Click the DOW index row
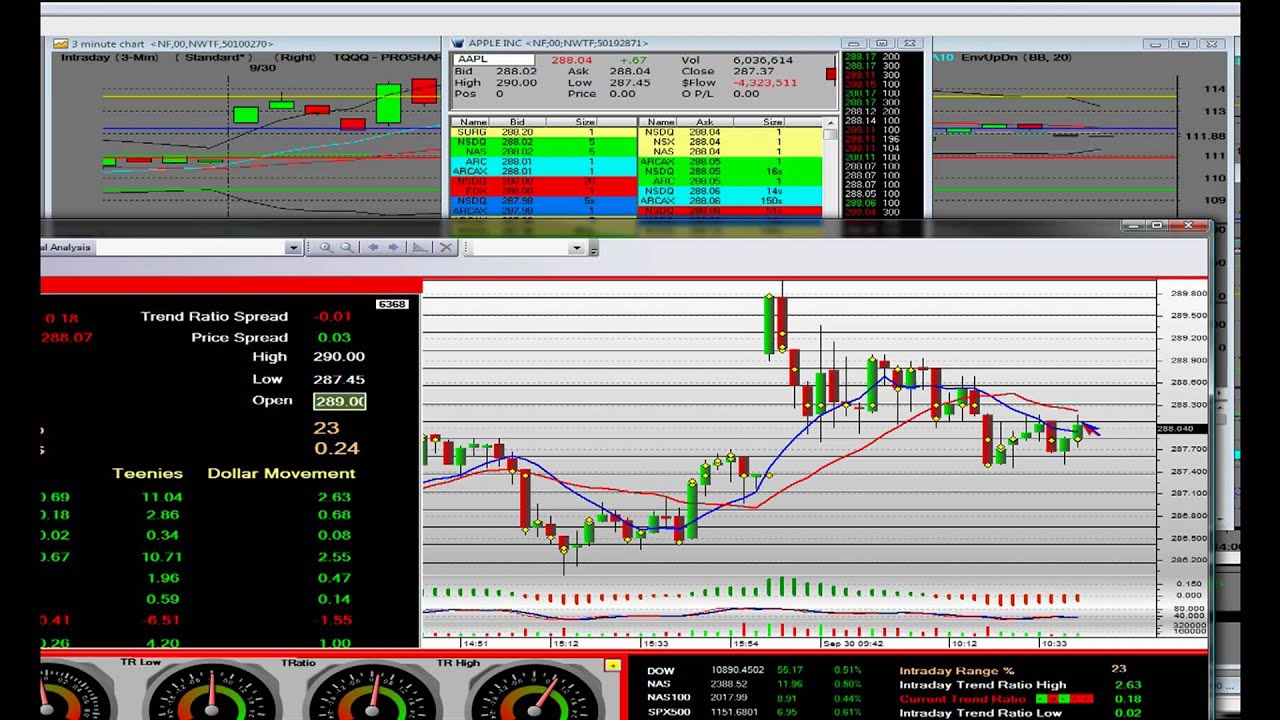Image resolution: width=1280 pixels, height=720 pixels. [x=754, y=670]
